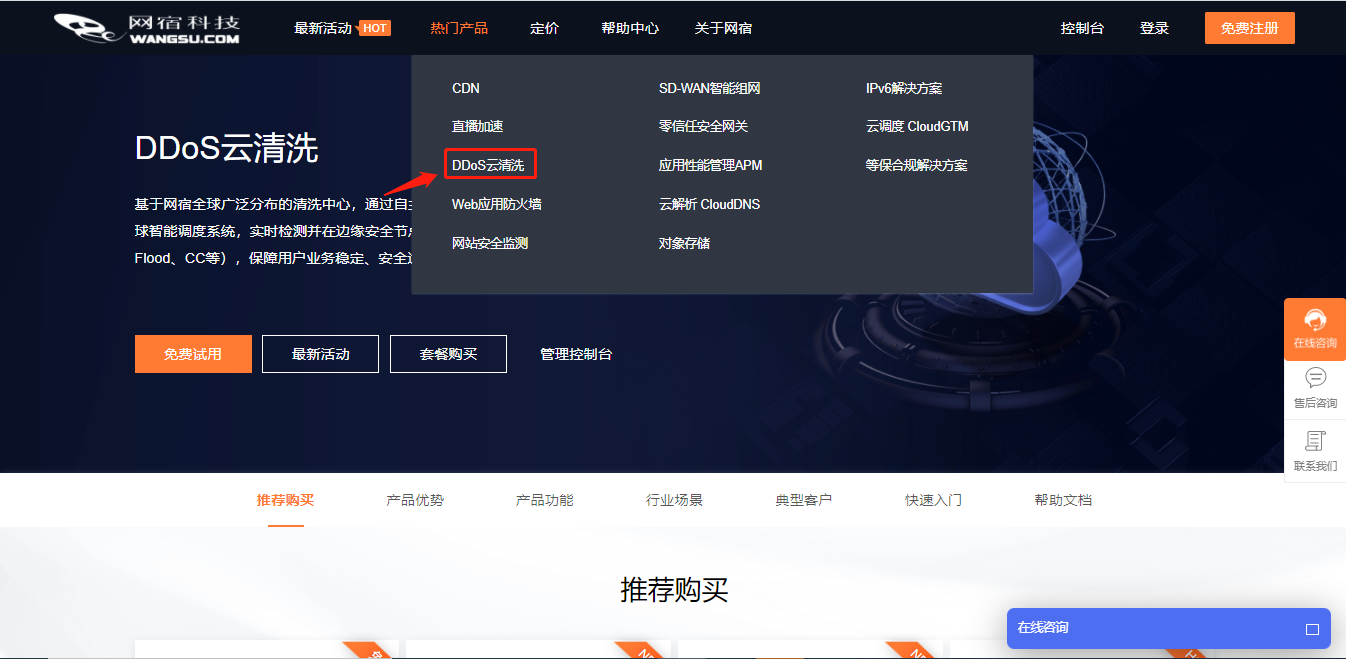Image resolution: width=1346 pixels, height=659 pixels.
Task: Click the Wangsu logo in the header
Action: [x=147, y=28]
